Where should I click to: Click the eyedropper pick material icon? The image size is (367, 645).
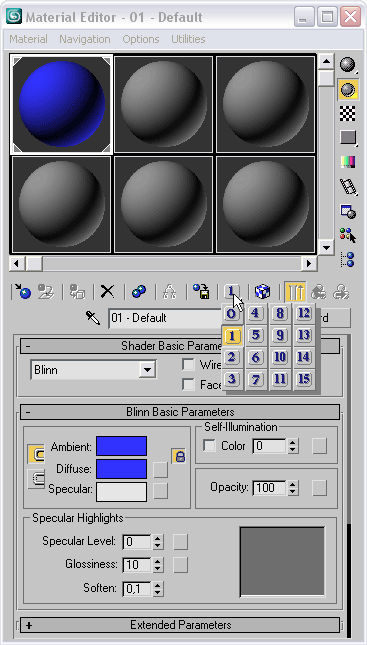click(x=93, y=318)
